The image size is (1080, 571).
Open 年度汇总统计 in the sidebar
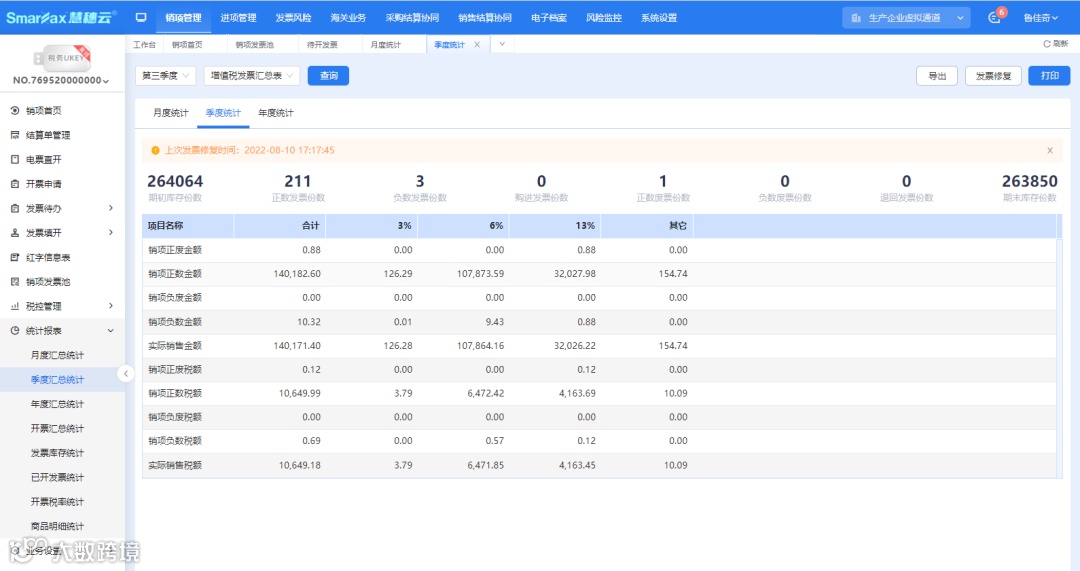[57, 404]
